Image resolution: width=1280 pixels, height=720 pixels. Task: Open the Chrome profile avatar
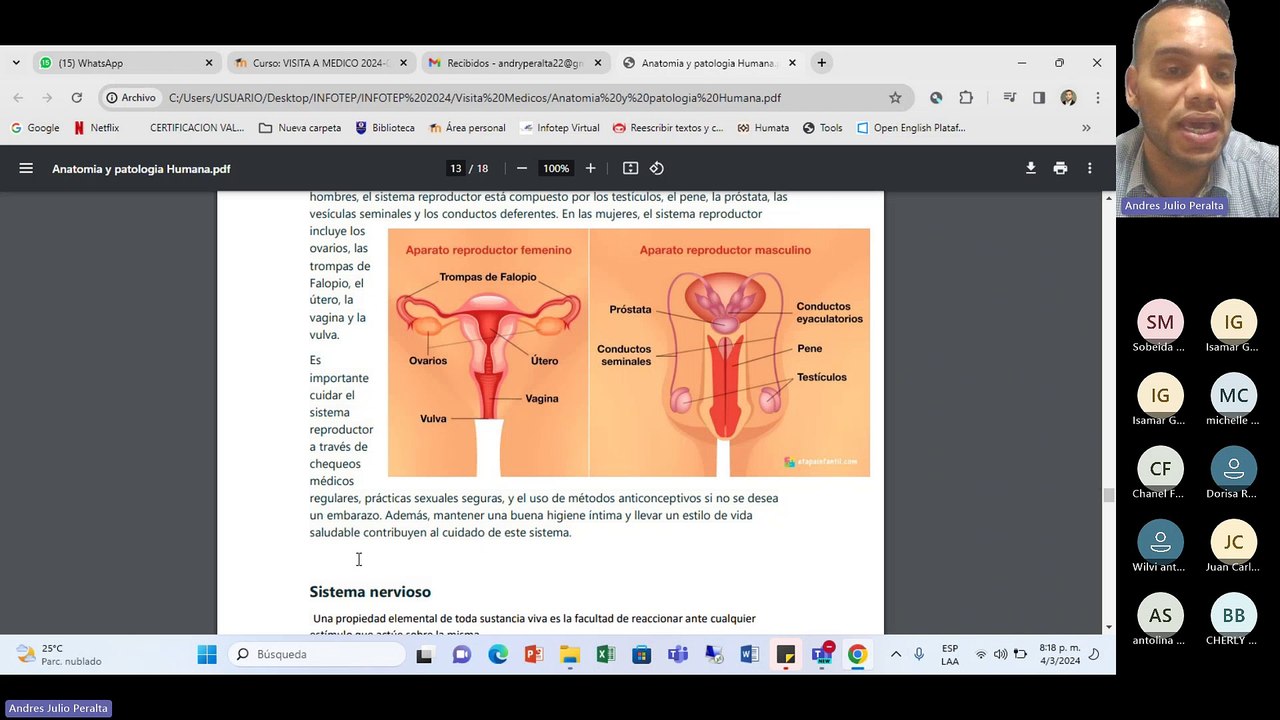click(1068, 98)
